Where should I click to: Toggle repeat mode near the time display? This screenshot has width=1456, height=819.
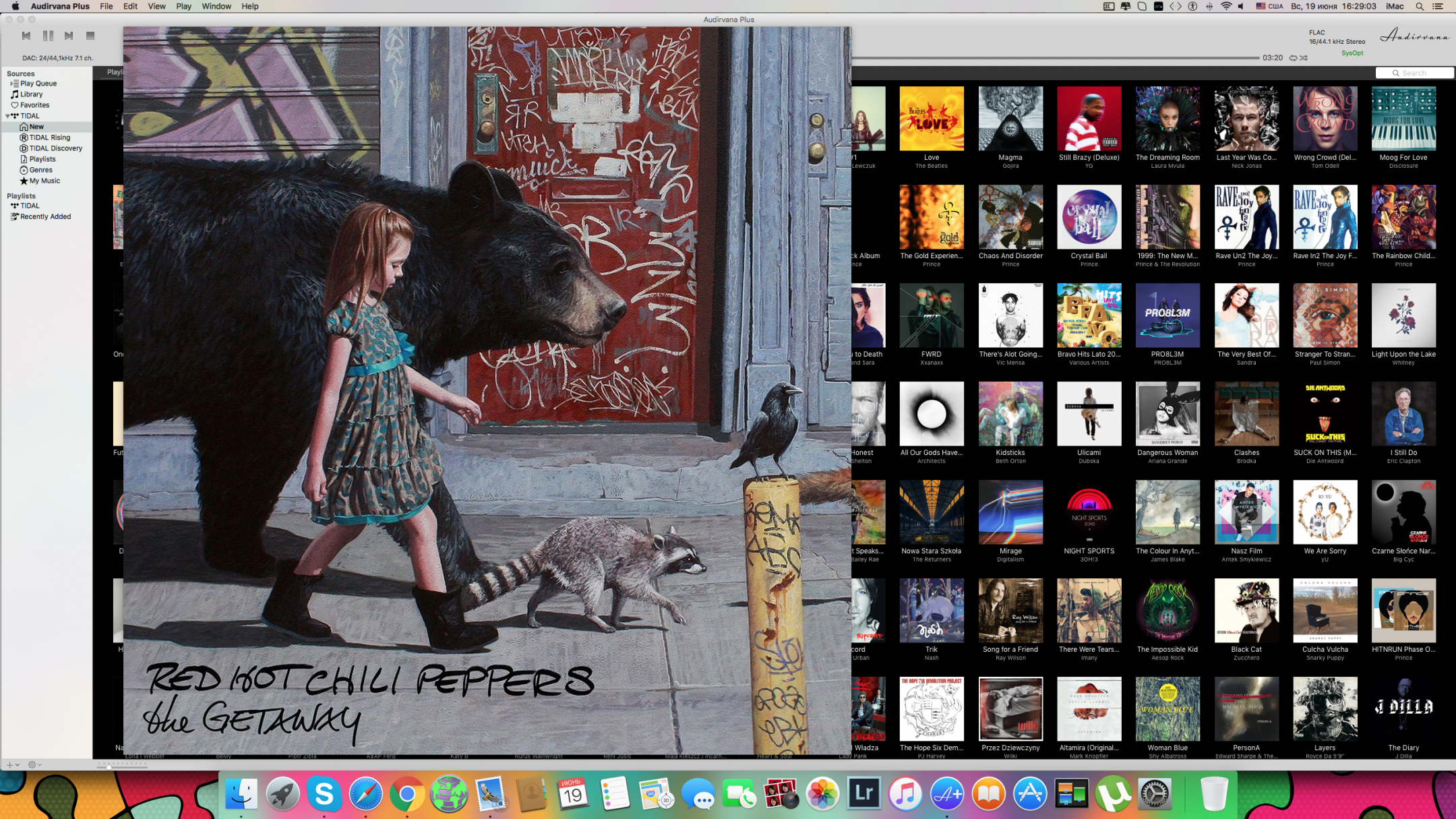[1293, 58]
